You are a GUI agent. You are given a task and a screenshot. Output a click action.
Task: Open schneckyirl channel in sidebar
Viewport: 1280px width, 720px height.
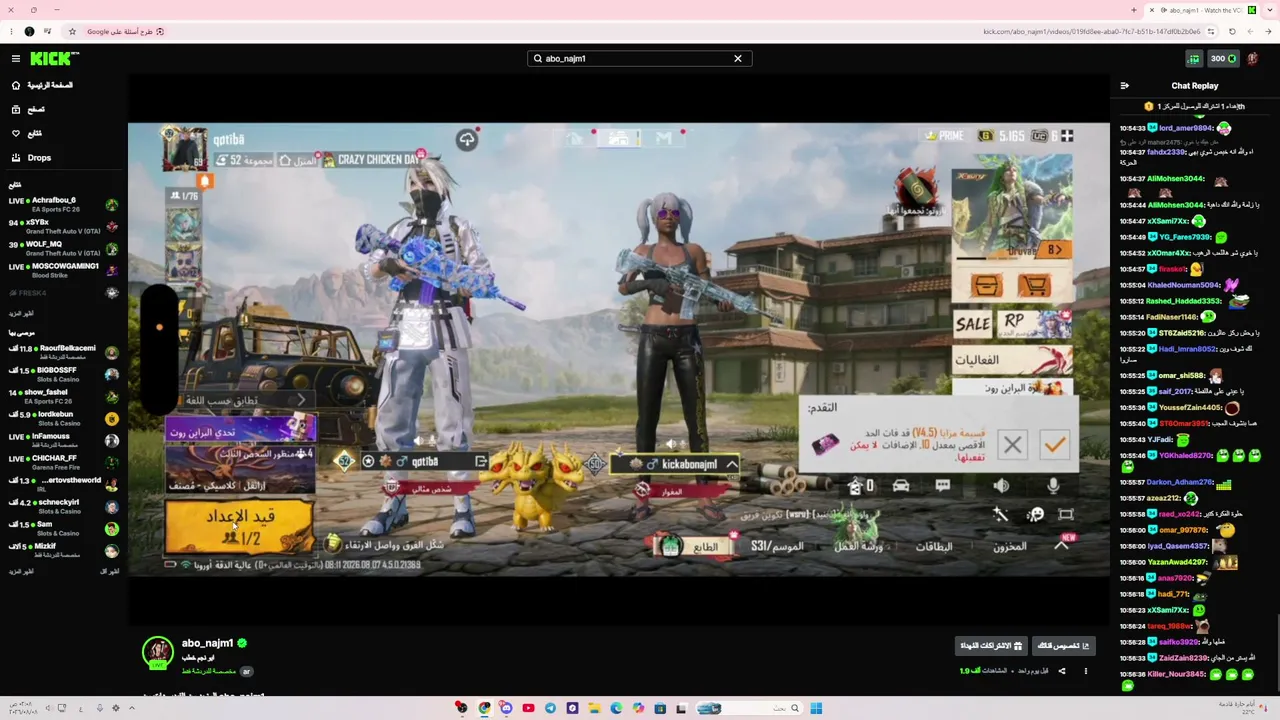(62, 506)
